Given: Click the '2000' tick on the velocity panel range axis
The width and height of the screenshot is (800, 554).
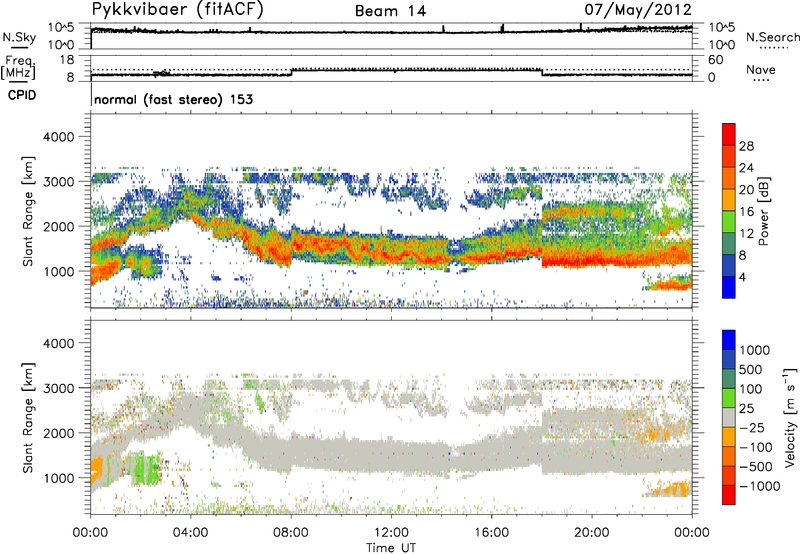Looking at the screenshot, I should pos(58,433).
